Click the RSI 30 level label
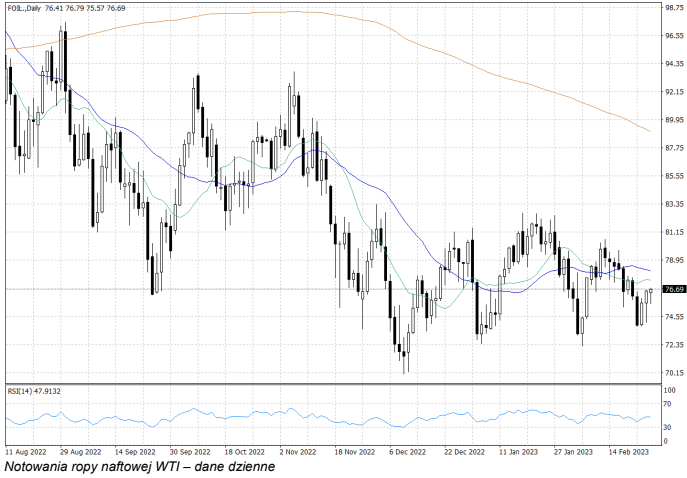 (668, 427)
